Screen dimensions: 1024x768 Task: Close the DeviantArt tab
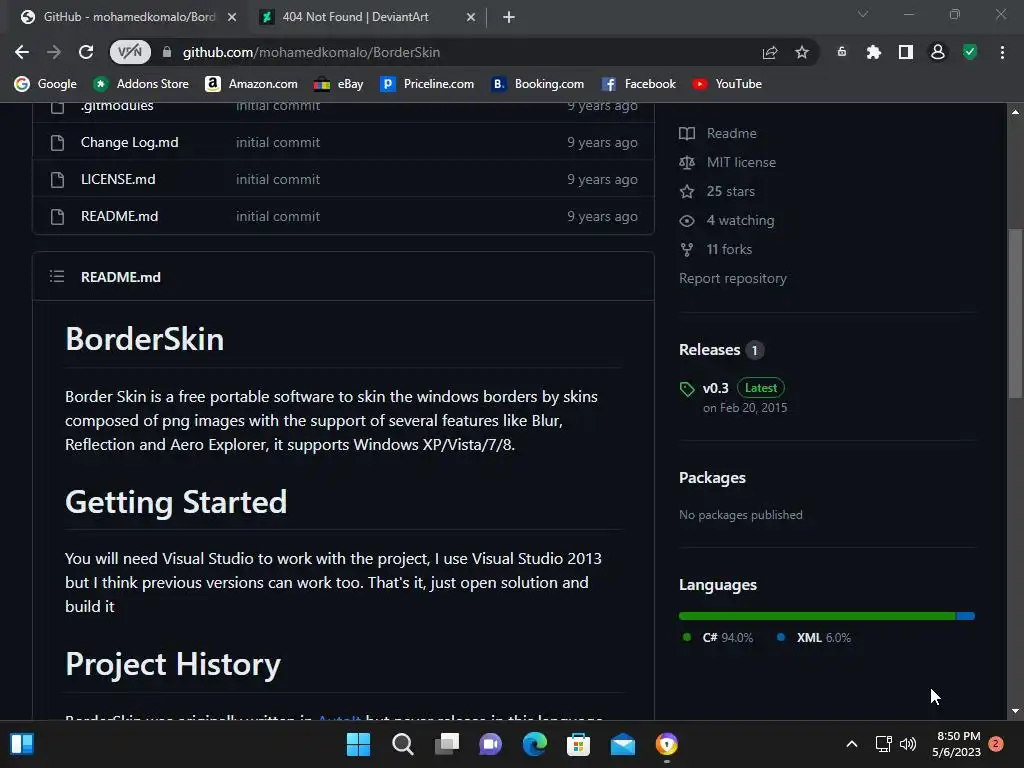[471, 17]
